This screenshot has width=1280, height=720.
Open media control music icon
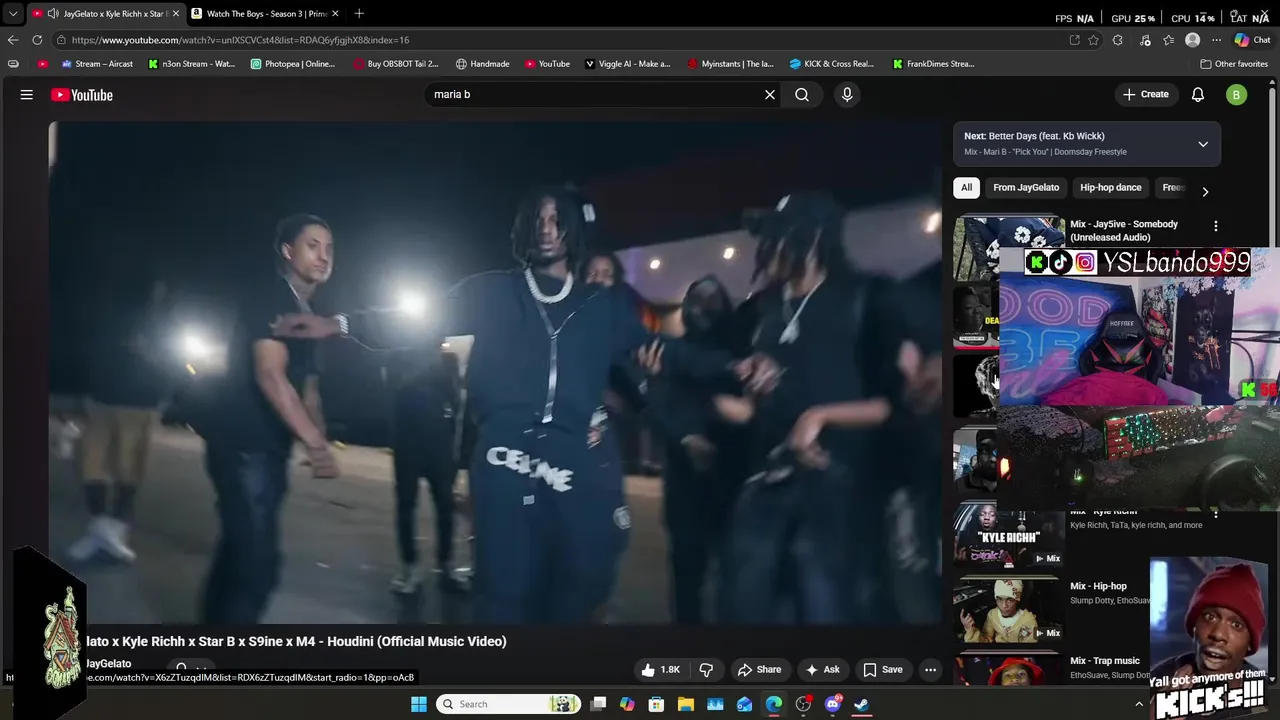1145,40
